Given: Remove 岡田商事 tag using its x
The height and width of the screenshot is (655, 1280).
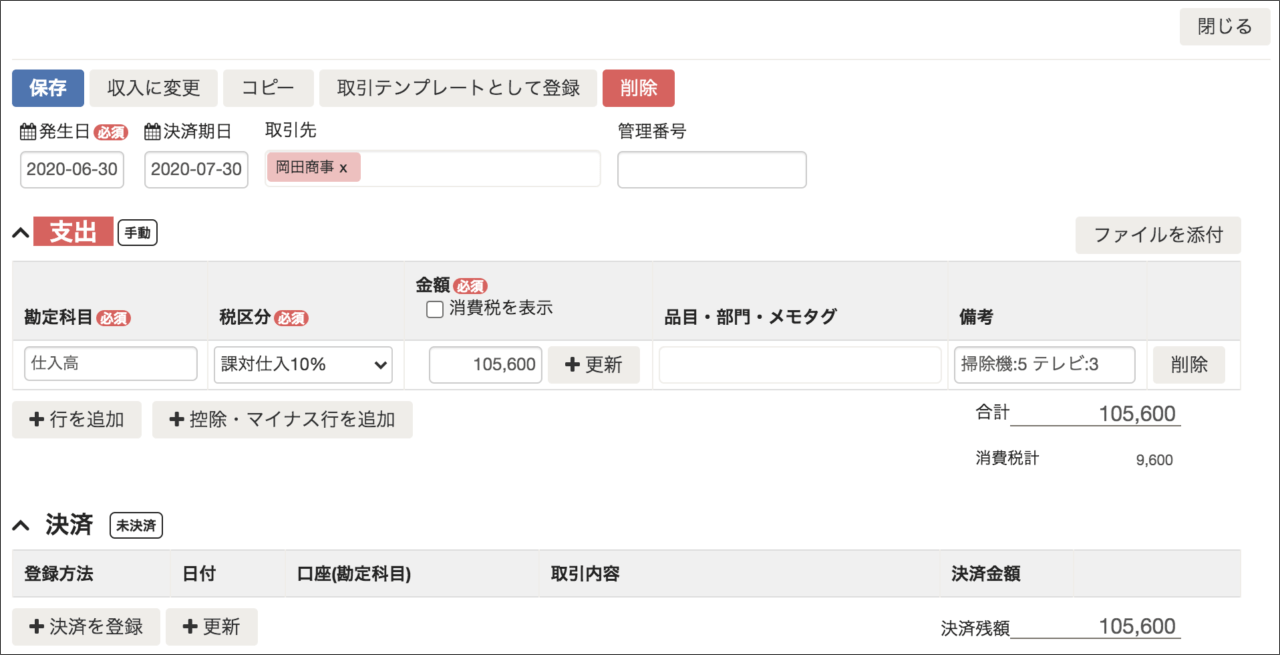Looking at the screenshot, I should point(343,168).
